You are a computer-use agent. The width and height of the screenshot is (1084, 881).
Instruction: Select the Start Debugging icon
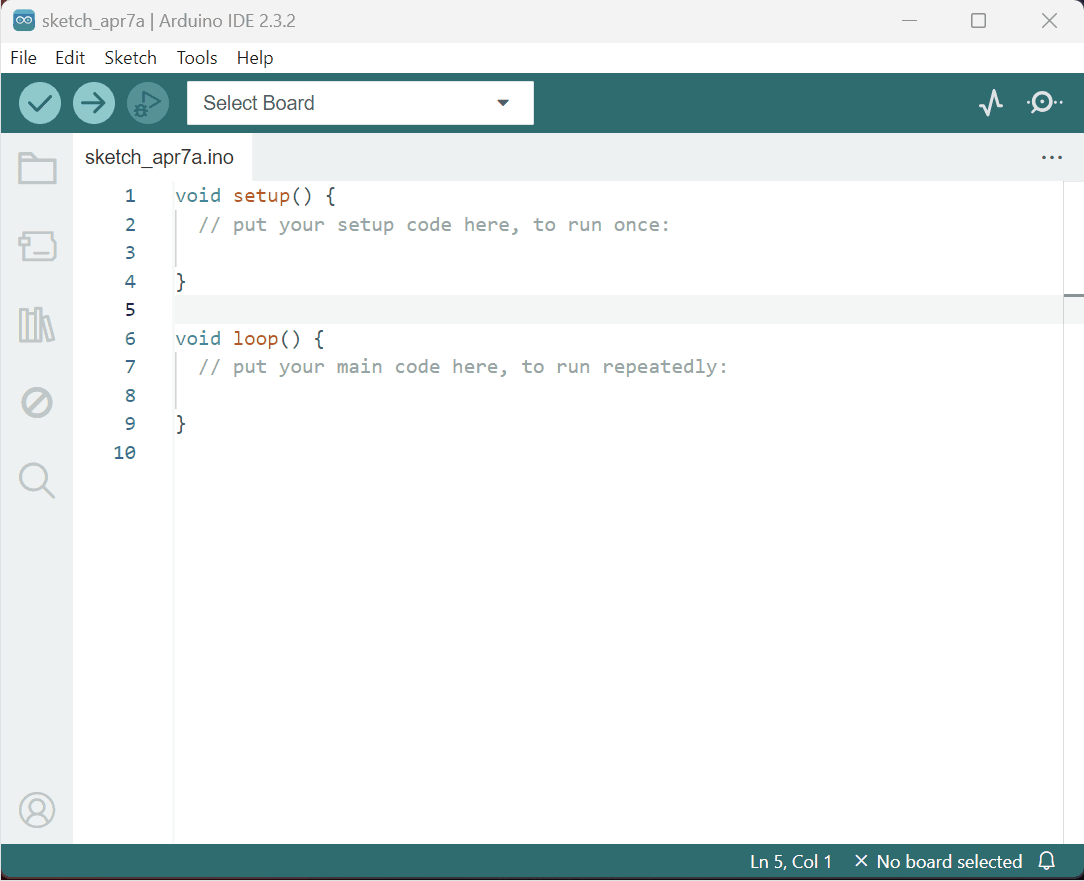[x=148, y=102]
